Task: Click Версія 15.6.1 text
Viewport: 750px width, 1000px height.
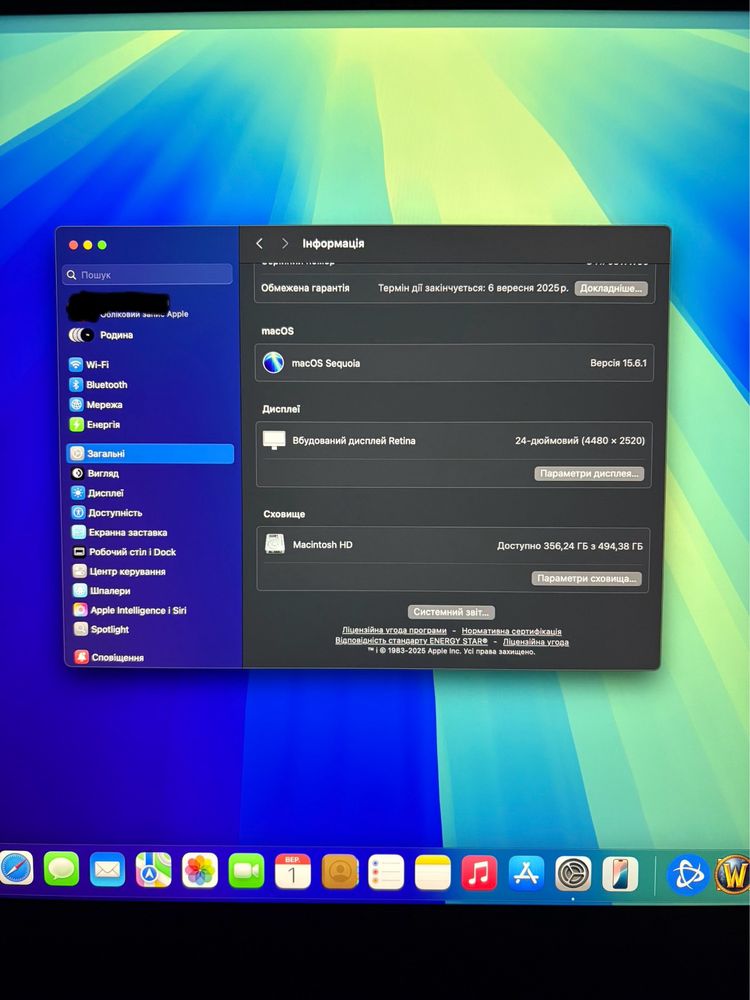Action: [618, 363]
